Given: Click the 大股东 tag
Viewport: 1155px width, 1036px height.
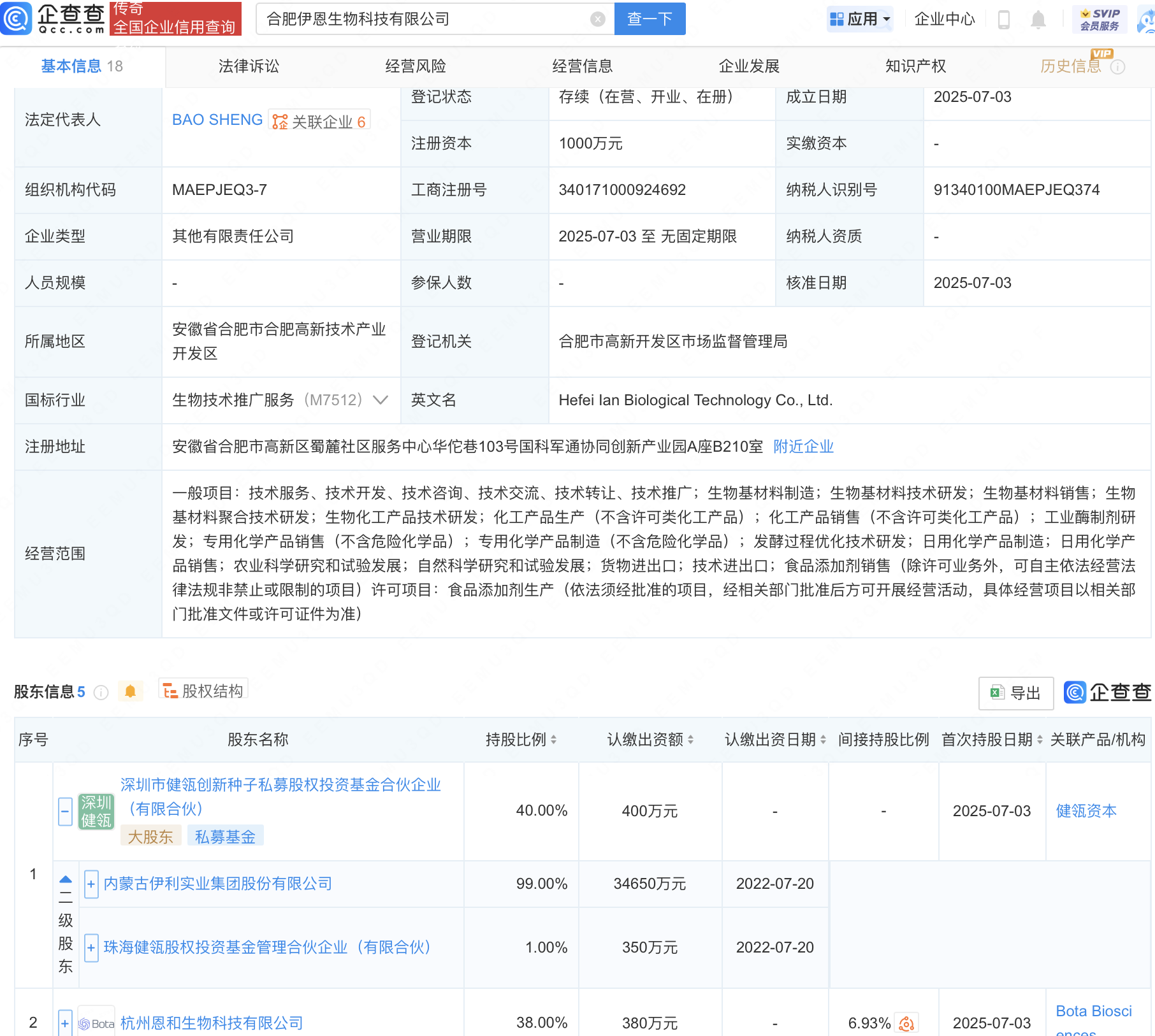Looking at the screenshot, I should pos(150,837).
